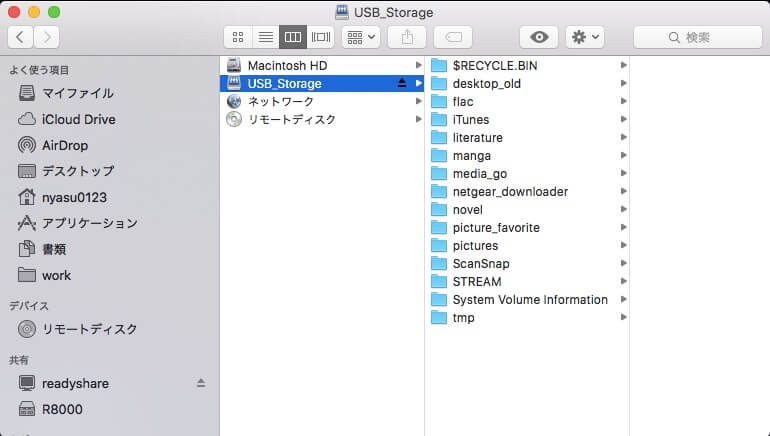Open the $RECYCLE.BIN folder
The width and height of the screenshot is (770, 436).
[x=529, y=65]
